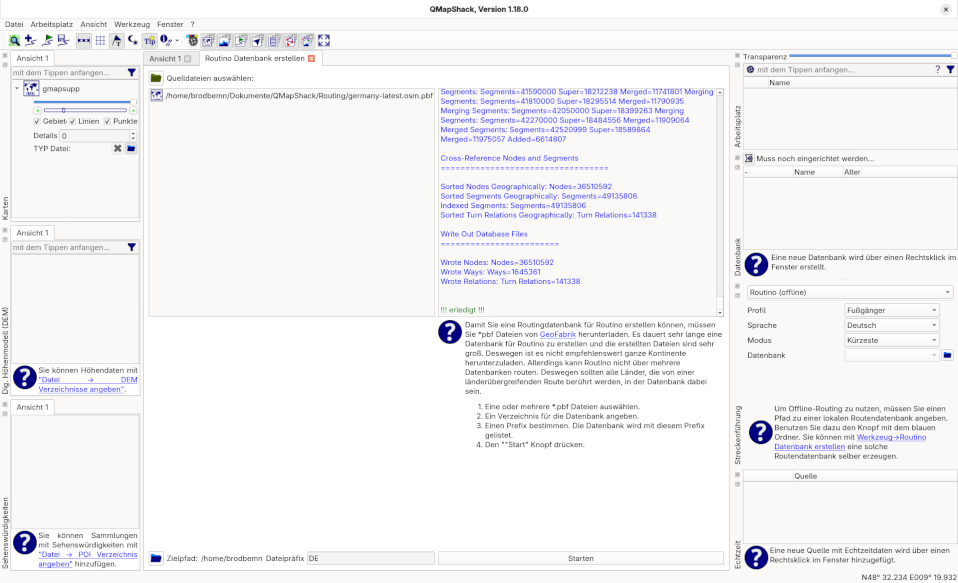
Task: Toggle the night mode moon icon
Action: click(x=133, y=41)
